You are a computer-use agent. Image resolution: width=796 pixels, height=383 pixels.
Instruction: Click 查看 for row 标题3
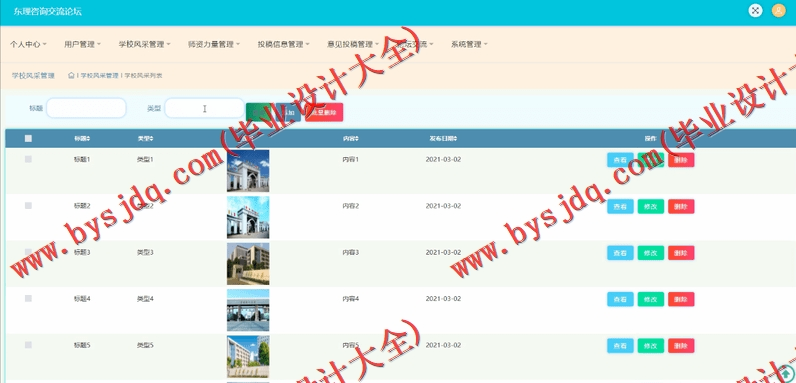coord(620,253)
